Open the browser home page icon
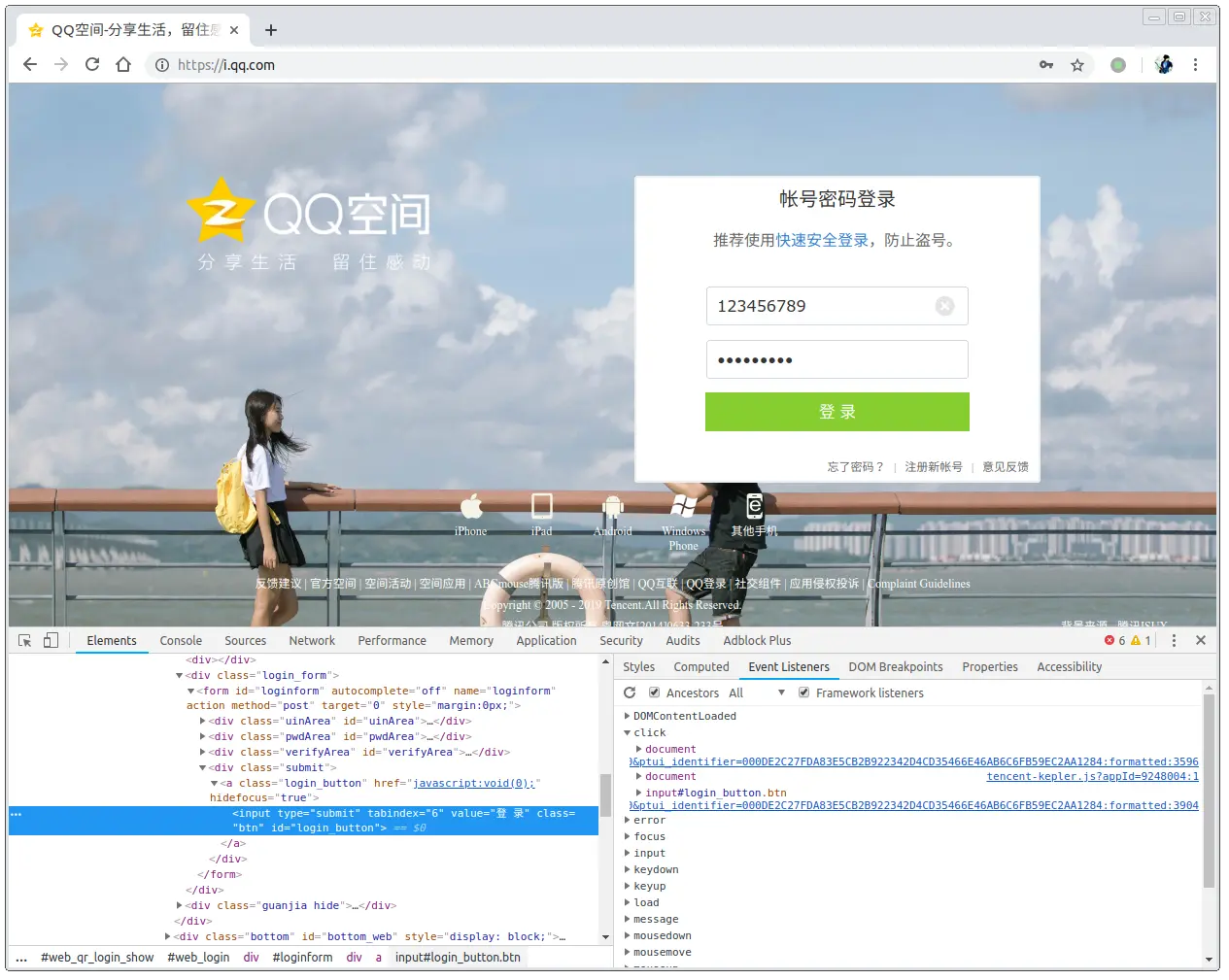 tap(123, 65)
